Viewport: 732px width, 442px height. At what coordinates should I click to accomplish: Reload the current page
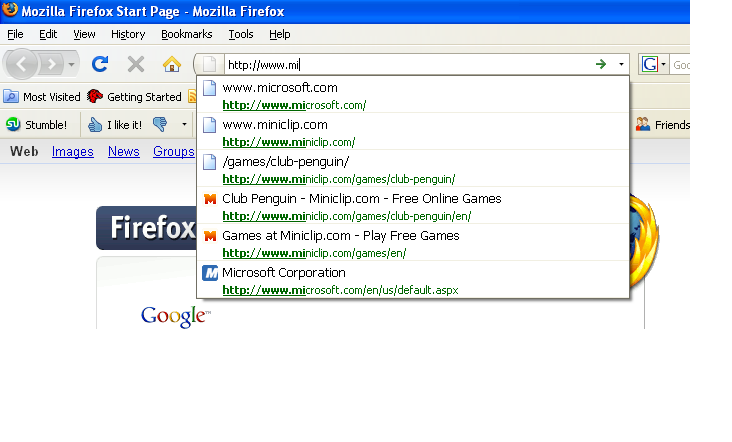point(100,64)
